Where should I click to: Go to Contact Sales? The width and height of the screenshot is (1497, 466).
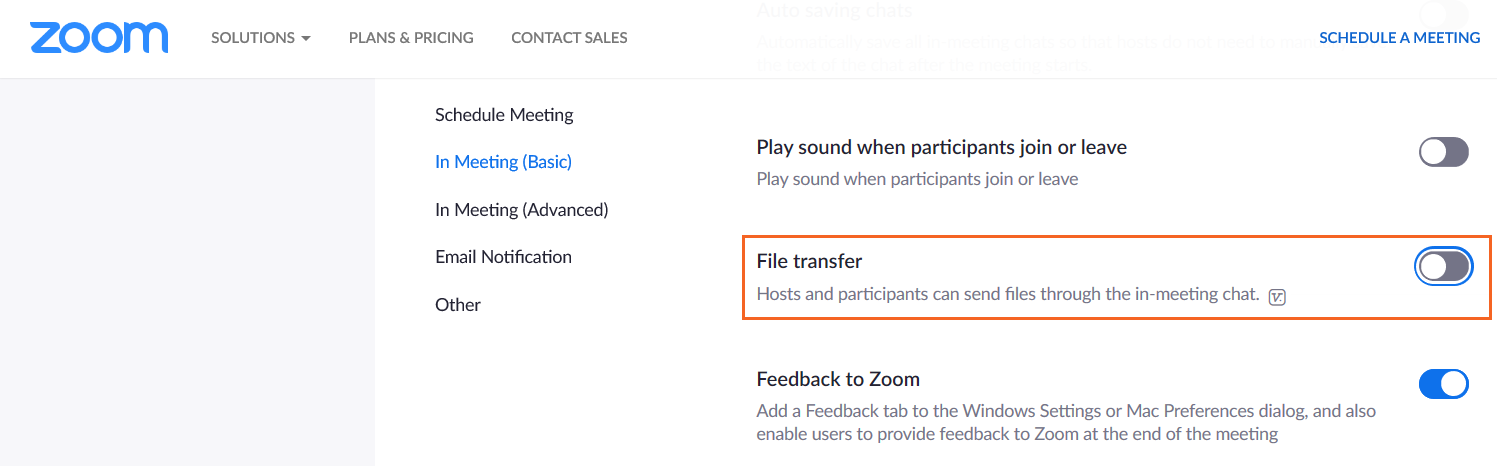coord(569,38)
